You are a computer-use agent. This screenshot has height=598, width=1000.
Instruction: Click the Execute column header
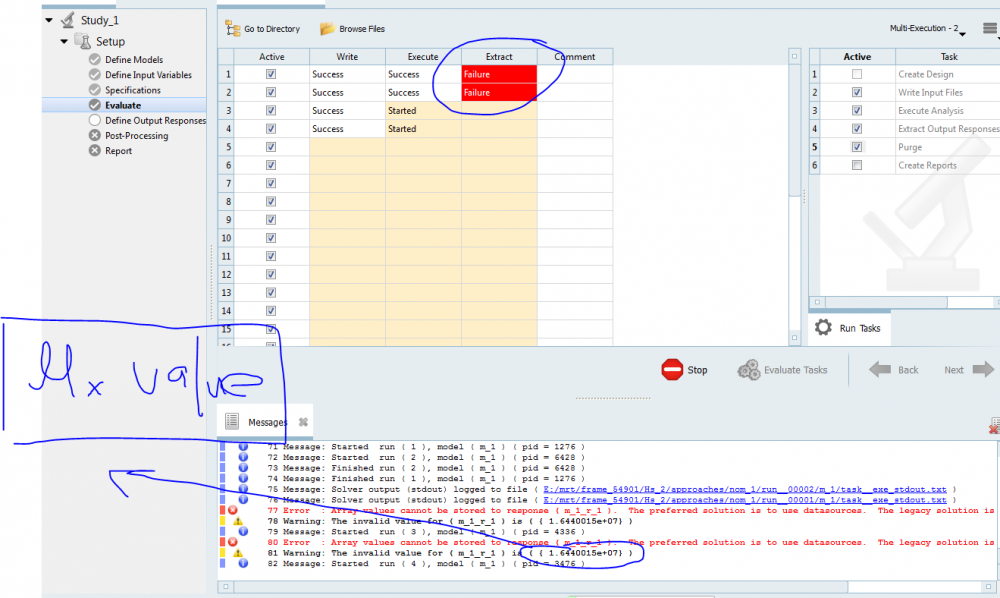pyautogui.click(x=423, y=57)
